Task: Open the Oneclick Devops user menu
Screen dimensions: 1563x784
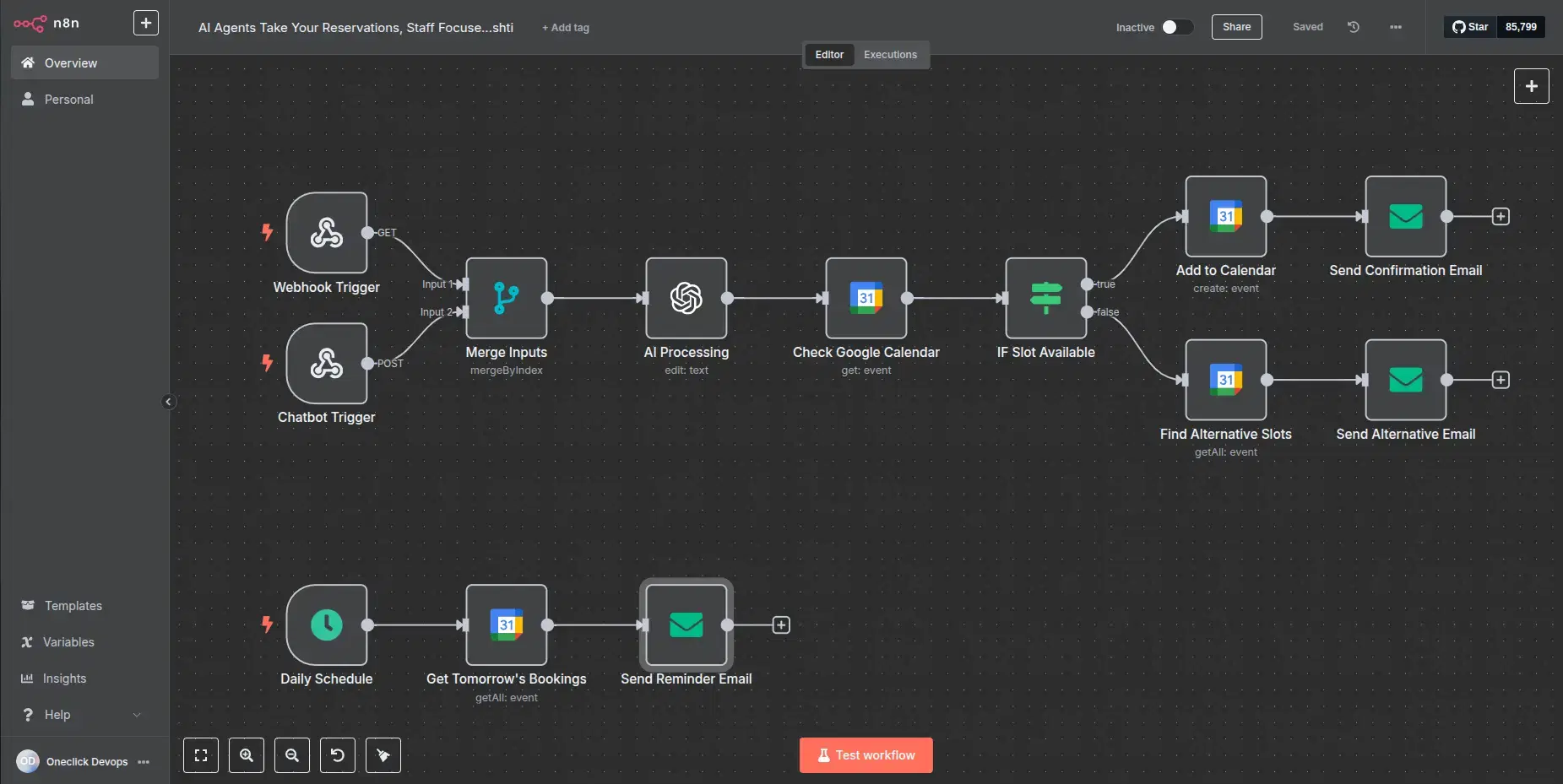Action: (144, 762)
